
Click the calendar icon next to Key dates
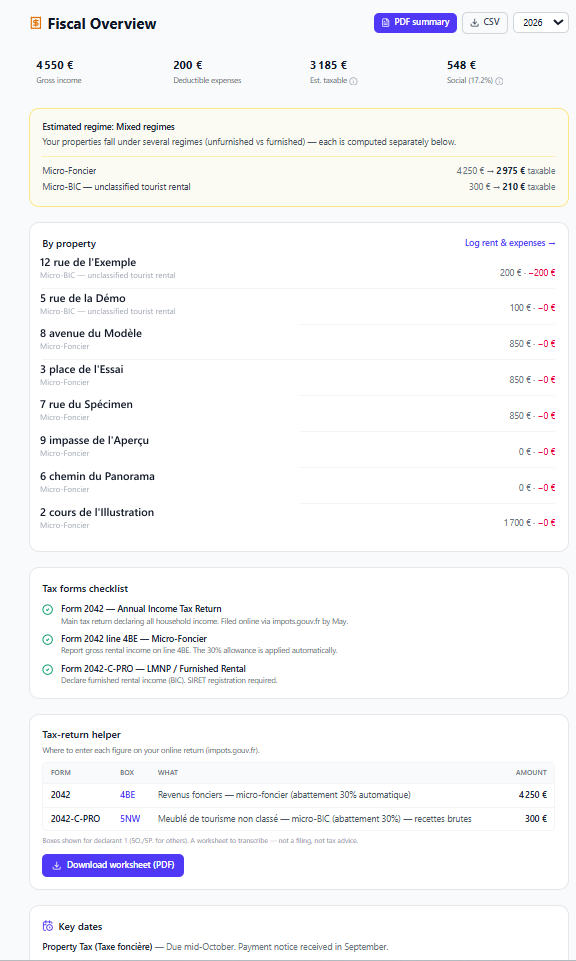point(48,926)
